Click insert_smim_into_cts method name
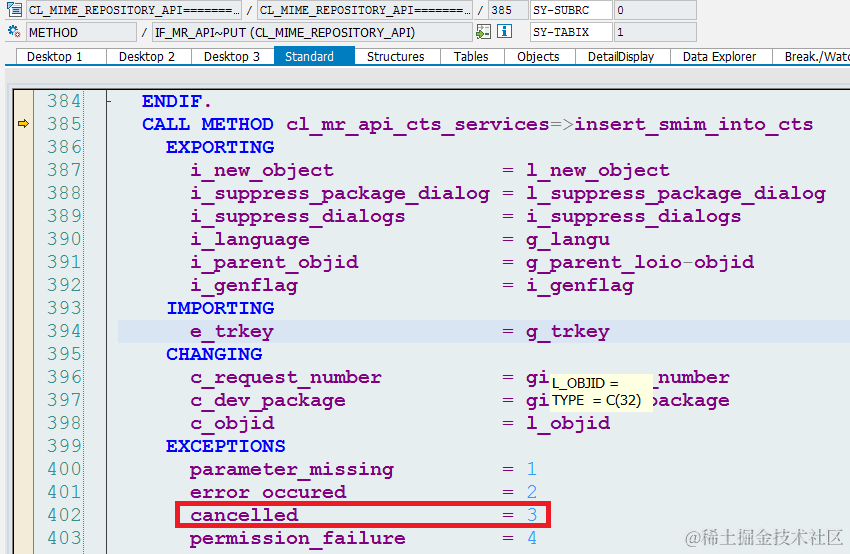The image size is (850, 554). click(694, 124)
